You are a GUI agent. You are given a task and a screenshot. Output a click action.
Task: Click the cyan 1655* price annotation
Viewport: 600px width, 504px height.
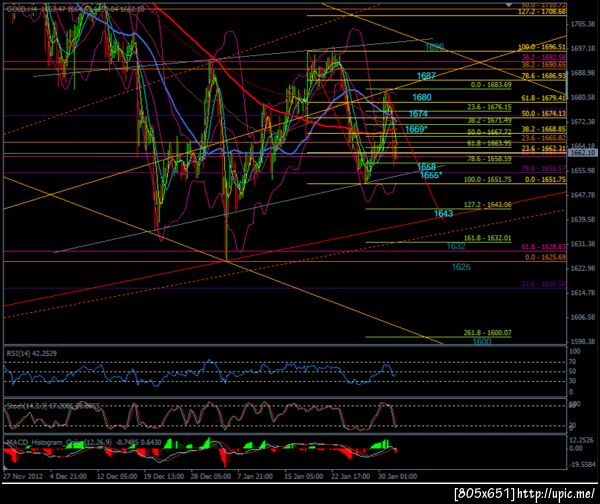click(x=431, y=175)
